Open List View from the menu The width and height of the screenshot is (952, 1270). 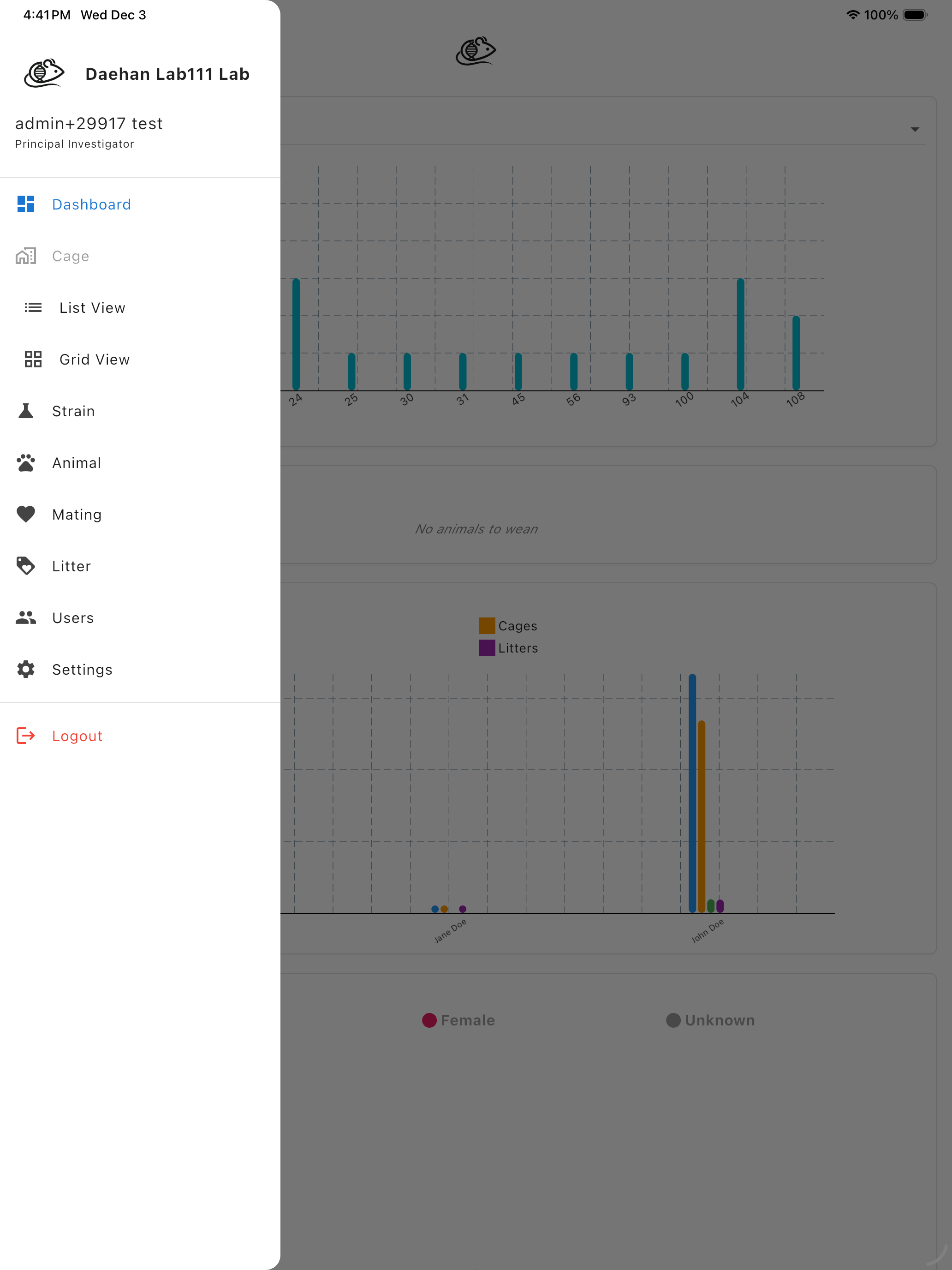pyautogui.click(x=140, y=307)
